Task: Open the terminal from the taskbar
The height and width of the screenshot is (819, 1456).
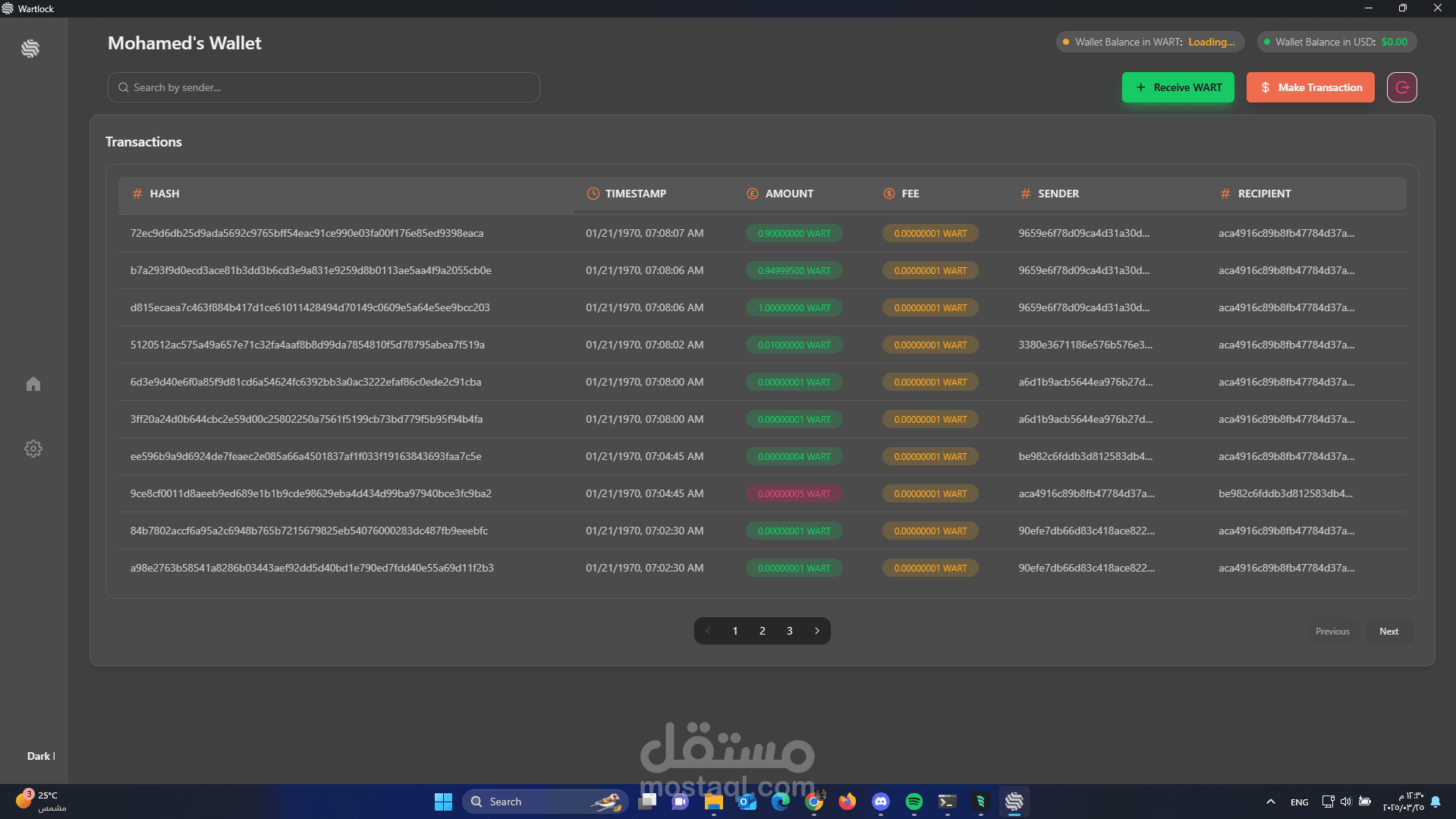Action: click(x=947, y=802)
